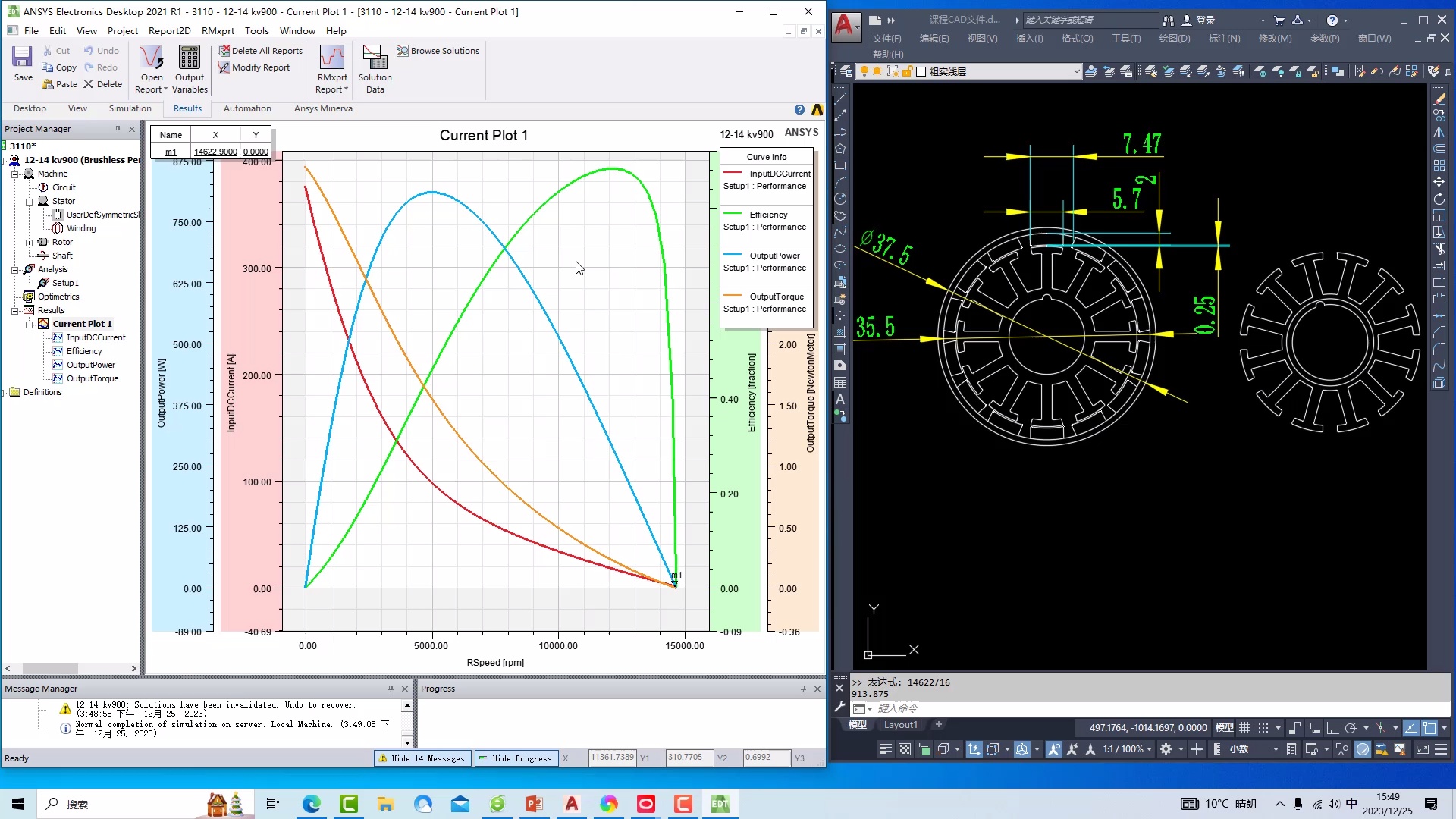The height and width of the screenshot is (819, 1456).
Task: Select the circle draw tool in AutoCAD
Action: point(840,199)
